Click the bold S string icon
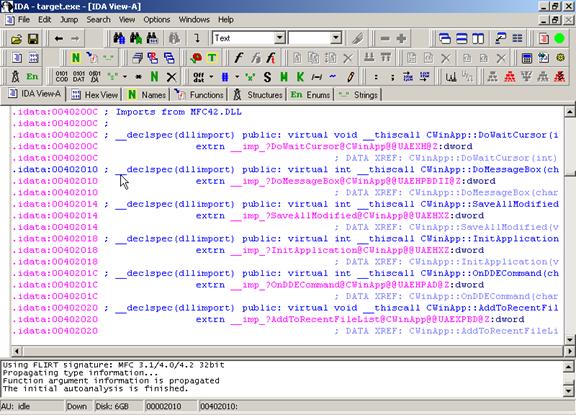Image resolution: width=576 pixels, height=415 pixels. click(267, 77)
